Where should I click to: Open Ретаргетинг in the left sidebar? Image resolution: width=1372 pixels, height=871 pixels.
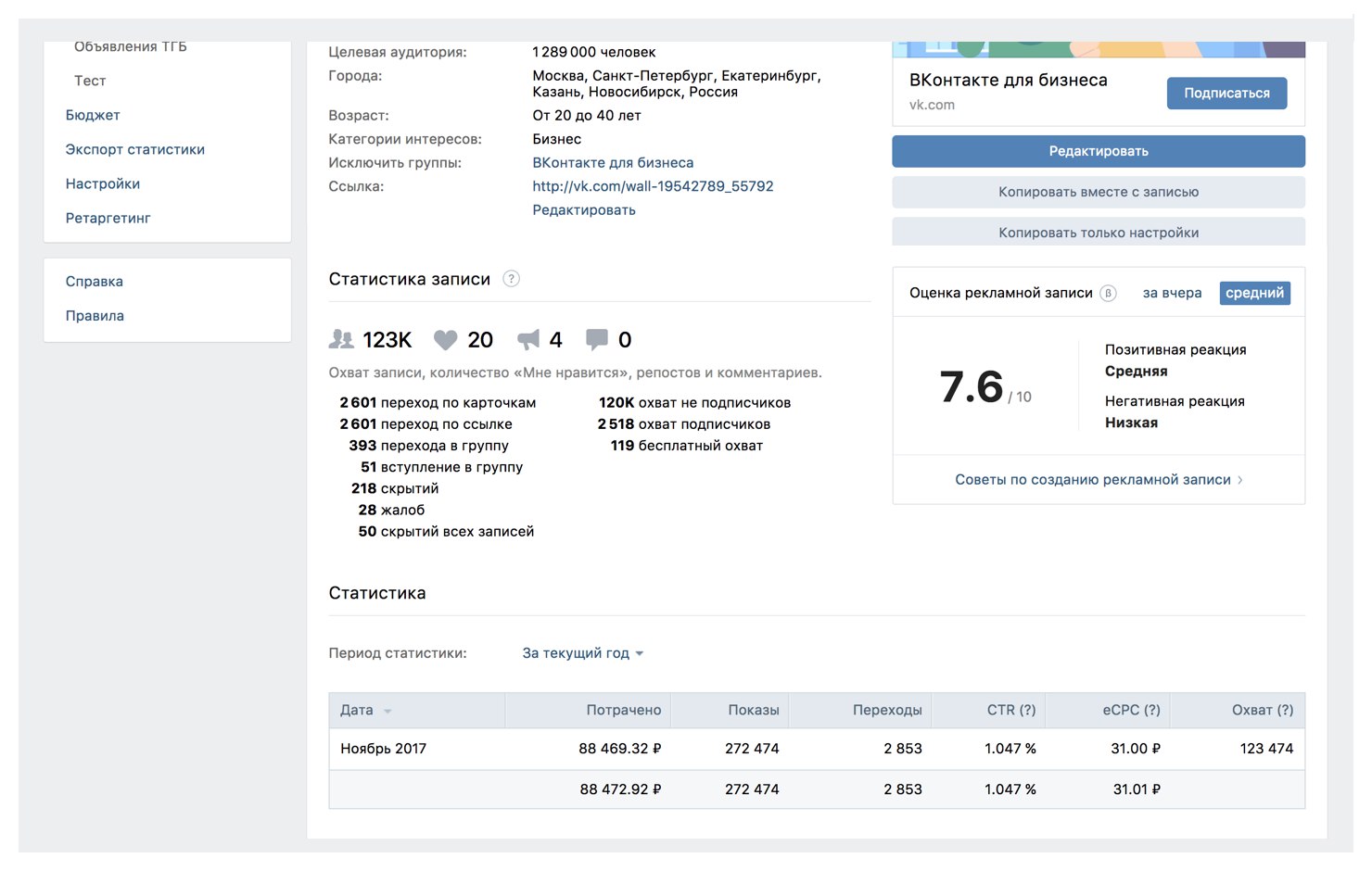108,218
